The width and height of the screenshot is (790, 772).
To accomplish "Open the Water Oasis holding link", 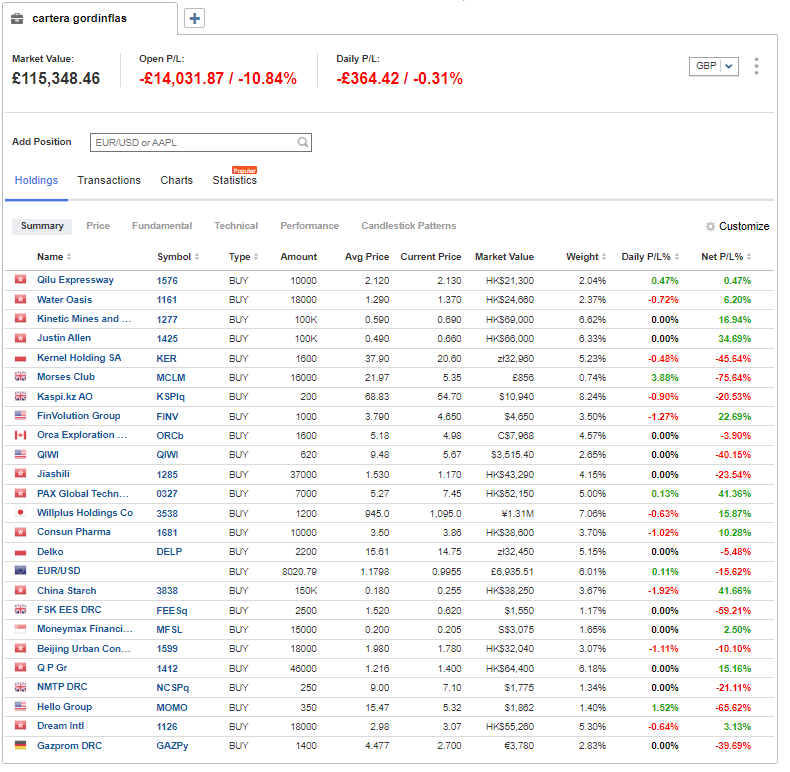I will click(64, 300).
